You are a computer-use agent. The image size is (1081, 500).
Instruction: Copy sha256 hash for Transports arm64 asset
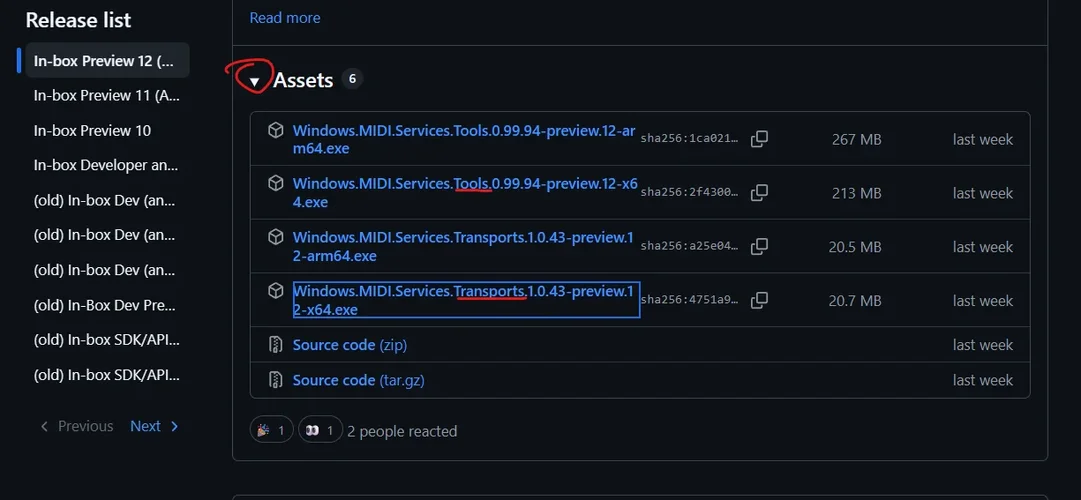759,246
